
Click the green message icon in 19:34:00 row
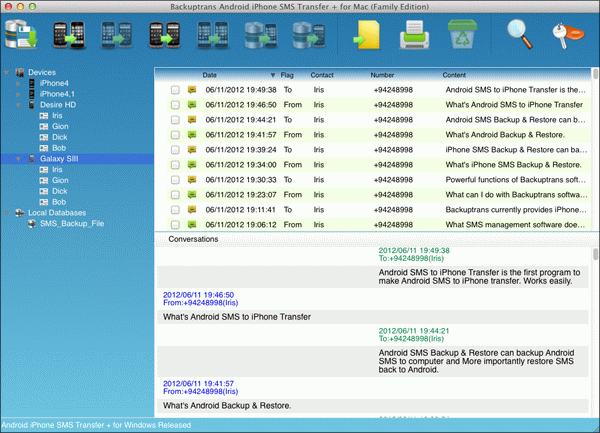click(192, 165)
